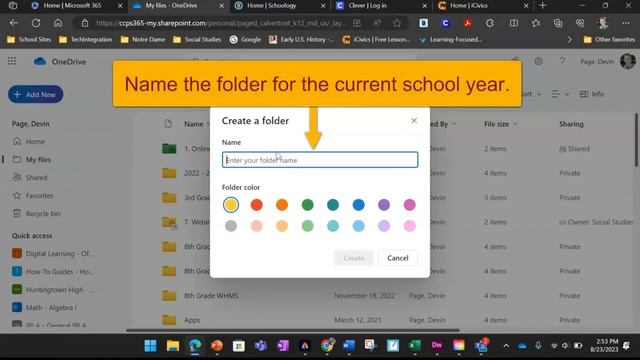This screenshot has width=640, height=360.
Task: Go to browser home icon
Action: point(58,23)
